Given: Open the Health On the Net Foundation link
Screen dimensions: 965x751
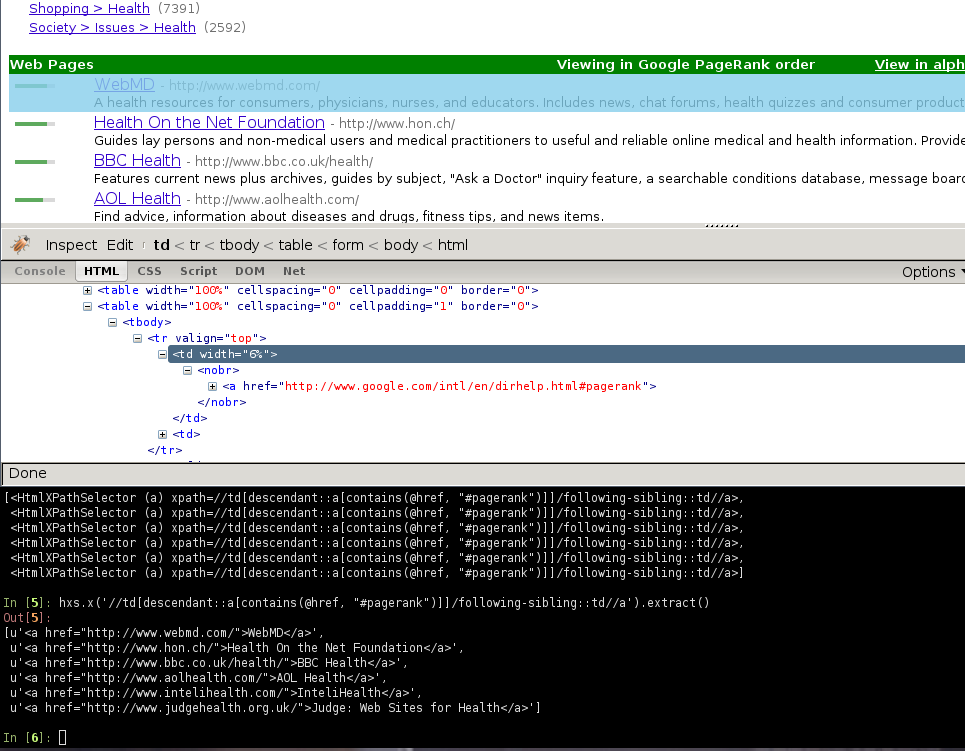Looking at the screenshot, I should [x=209, y=123].
